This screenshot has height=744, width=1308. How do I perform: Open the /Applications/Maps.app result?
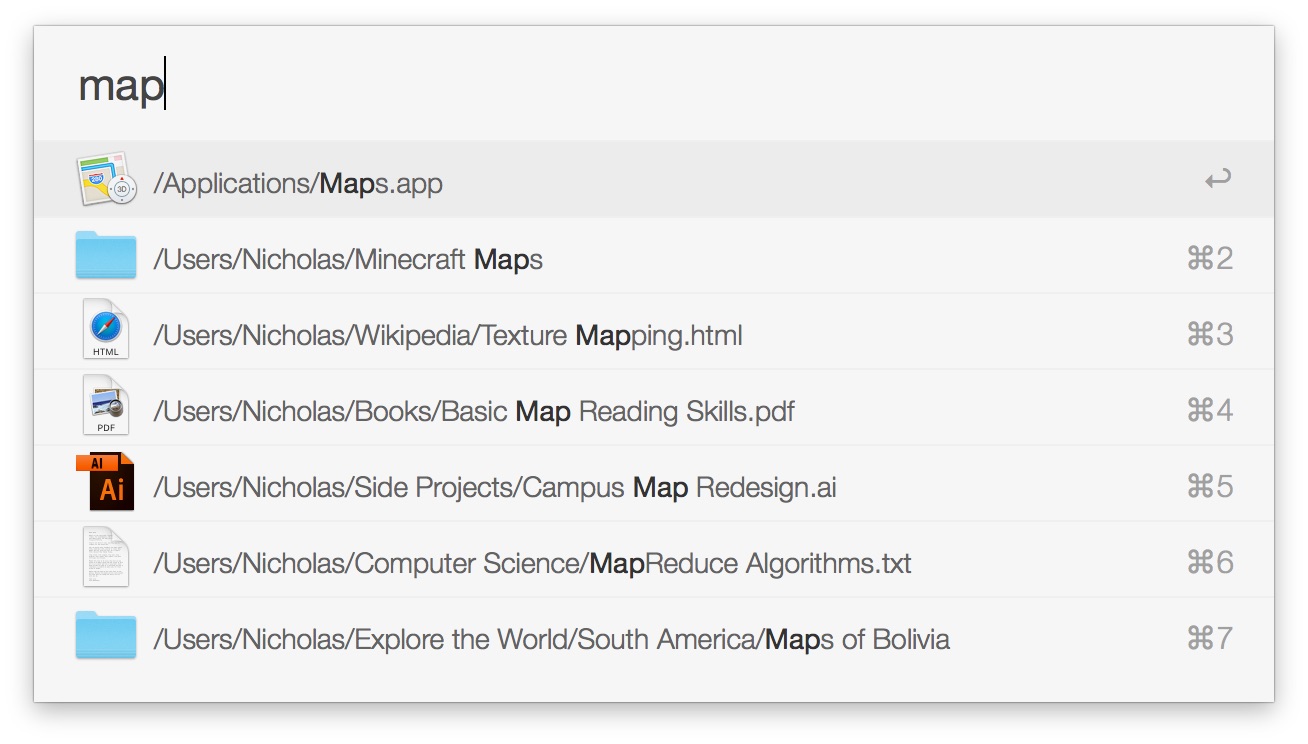[298, 184]
